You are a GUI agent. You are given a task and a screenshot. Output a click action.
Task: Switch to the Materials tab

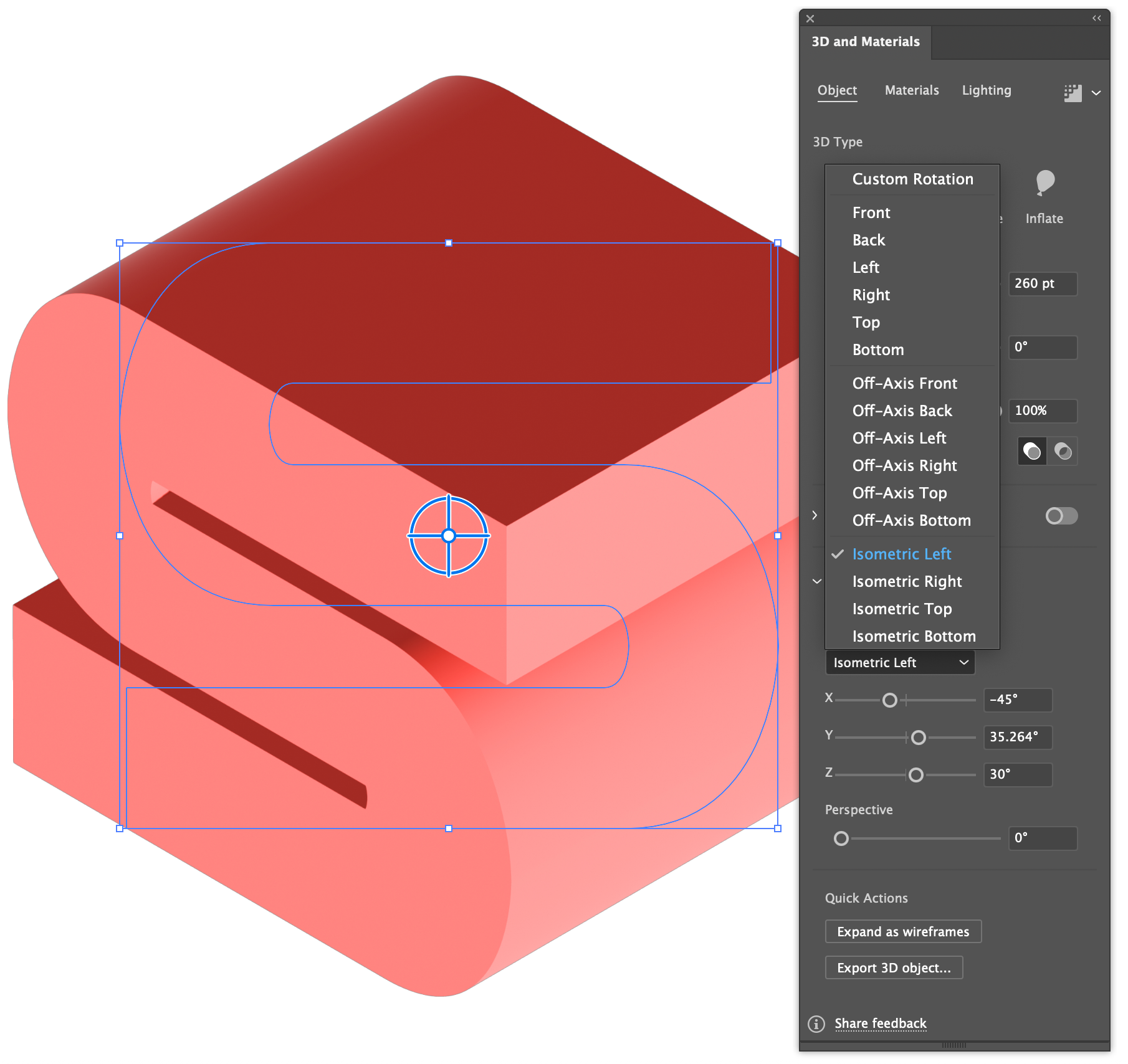tap(911, 90)
